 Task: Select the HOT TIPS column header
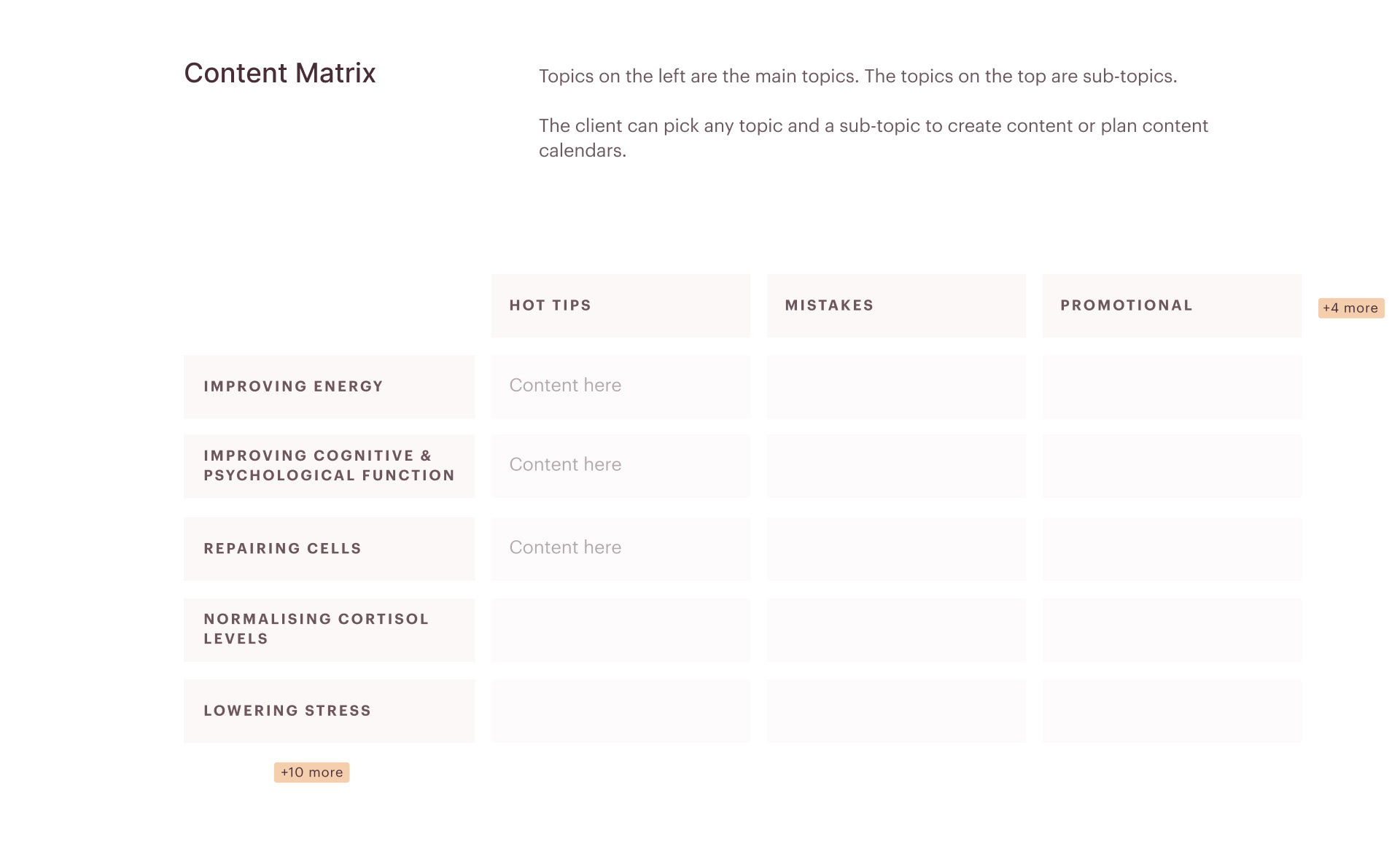coord(621,305)
